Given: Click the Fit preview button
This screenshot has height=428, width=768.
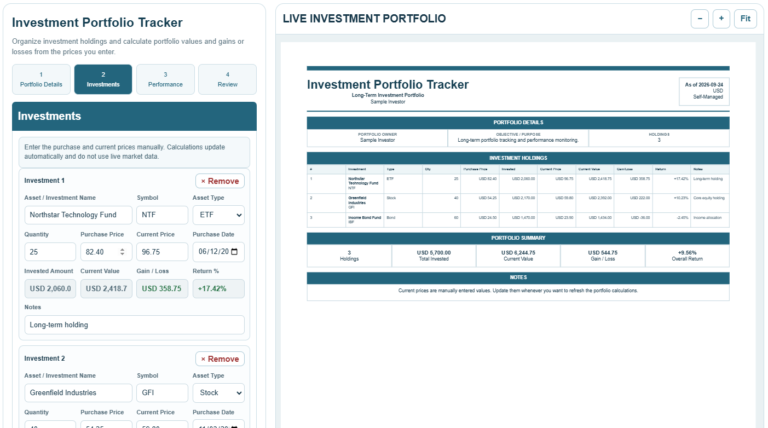Looking at the screenshot, I should pyautogui.click(x=745, y=19).
